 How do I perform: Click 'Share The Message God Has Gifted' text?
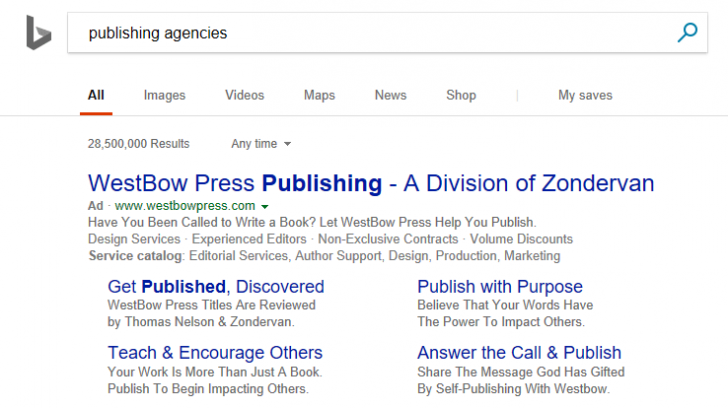pyautogui.click(x=521, y=372)
